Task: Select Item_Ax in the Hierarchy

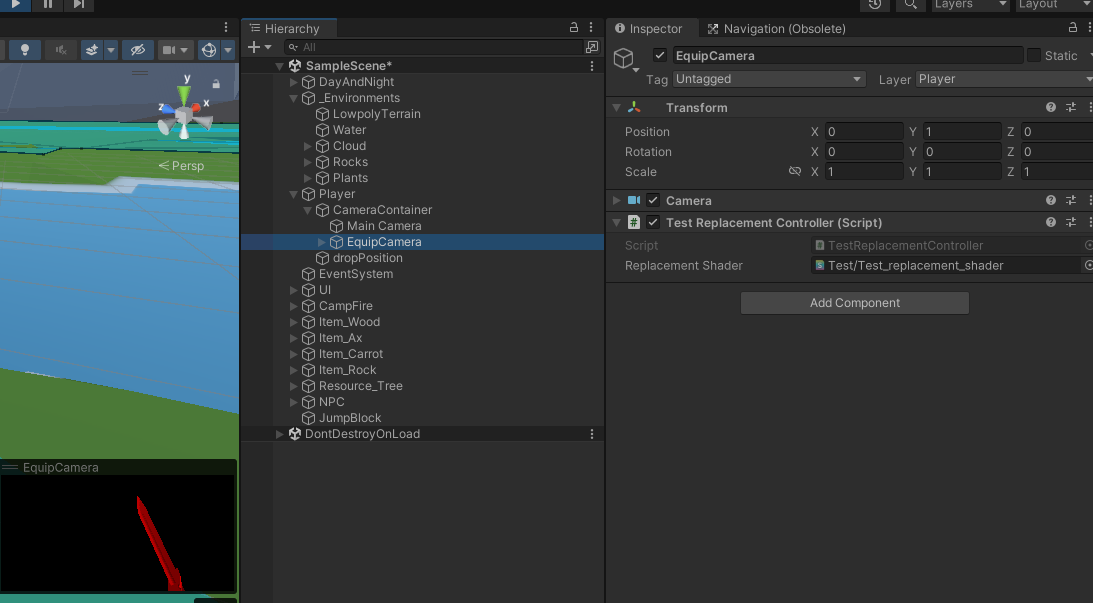Action: 340,338
